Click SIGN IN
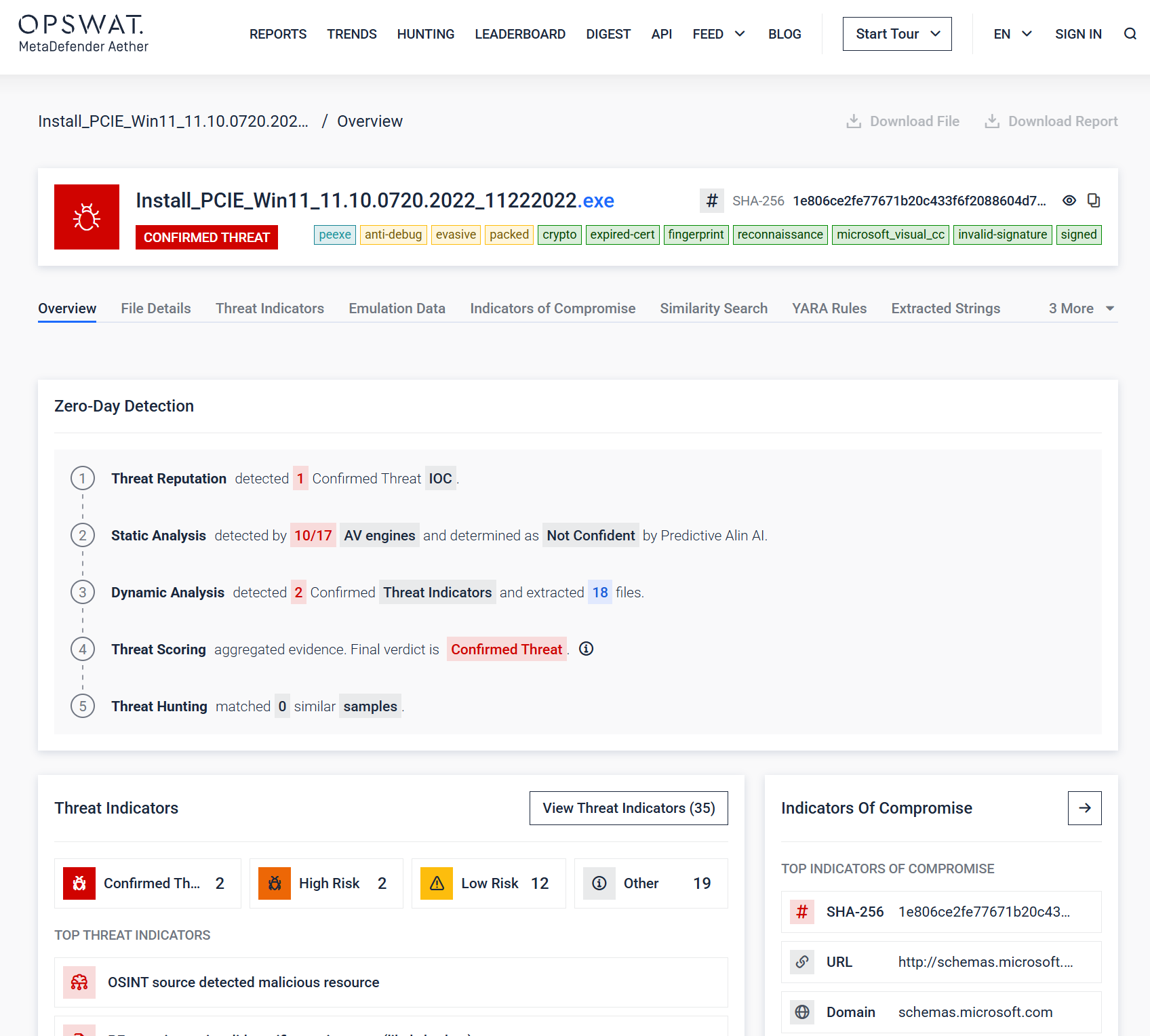The image size is (1150, 1036). click(x=1078, y=34)
